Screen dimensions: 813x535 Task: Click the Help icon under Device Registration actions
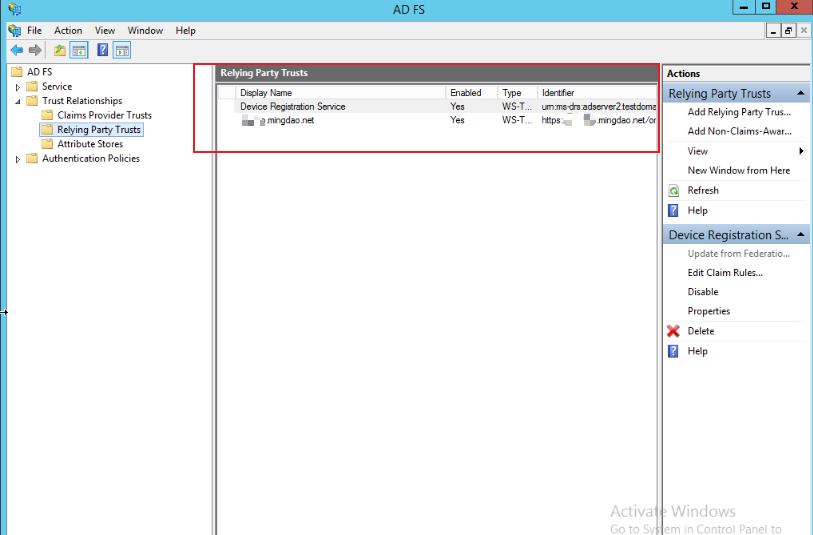click(x=673, y=351)
